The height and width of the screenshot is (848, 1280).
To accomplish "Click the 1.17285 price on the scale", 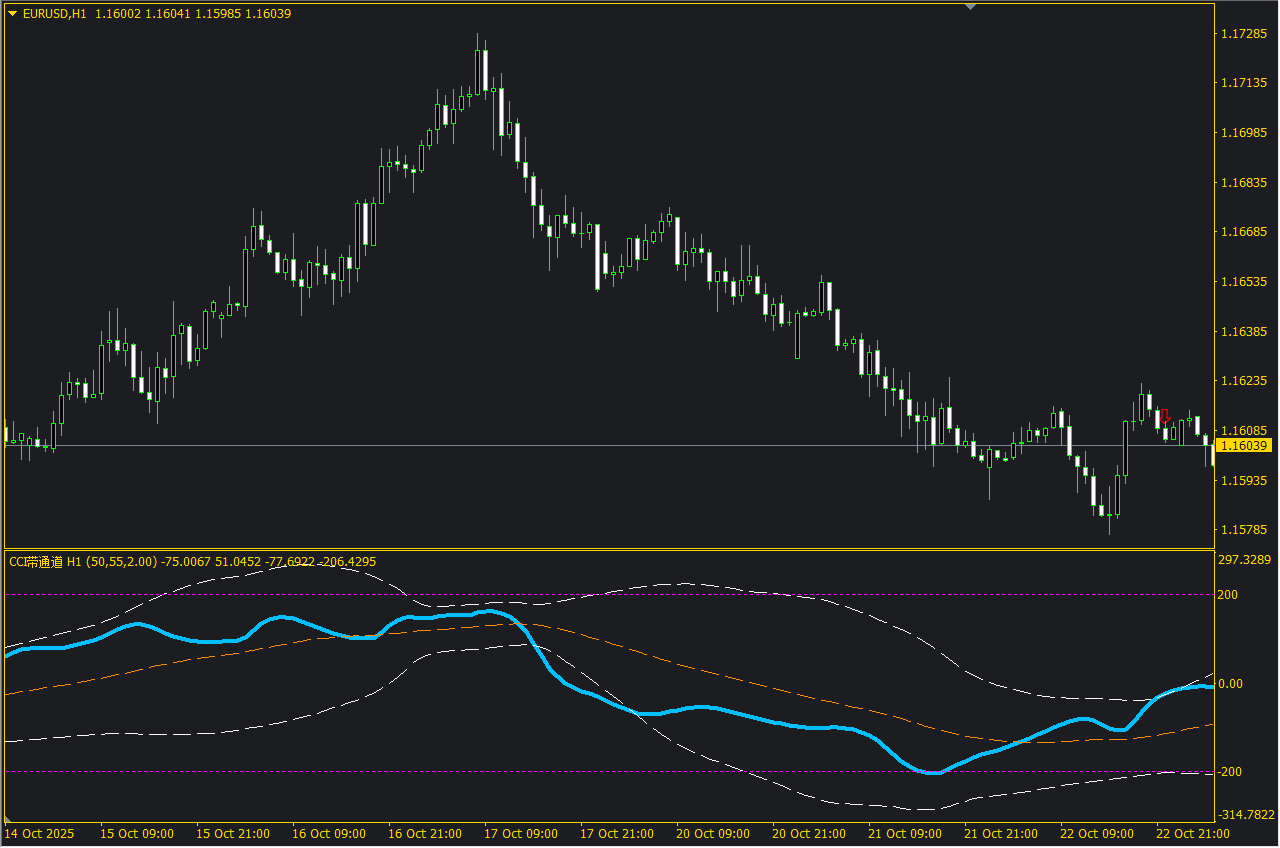I will pos(1243,34).
